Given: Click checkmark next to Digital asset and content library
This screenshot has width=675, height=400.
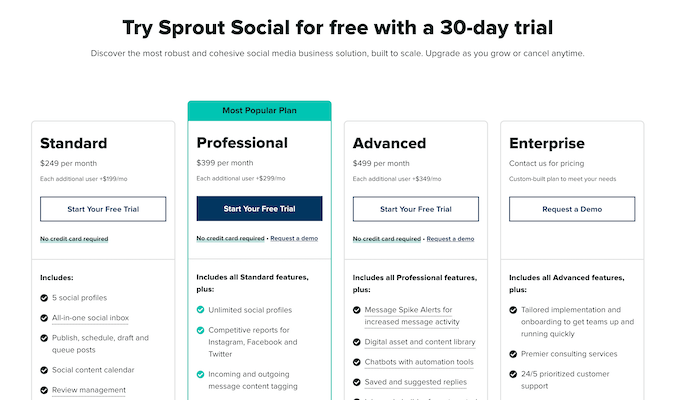Looking at the screenshot, I should click(x=357, y=342).
